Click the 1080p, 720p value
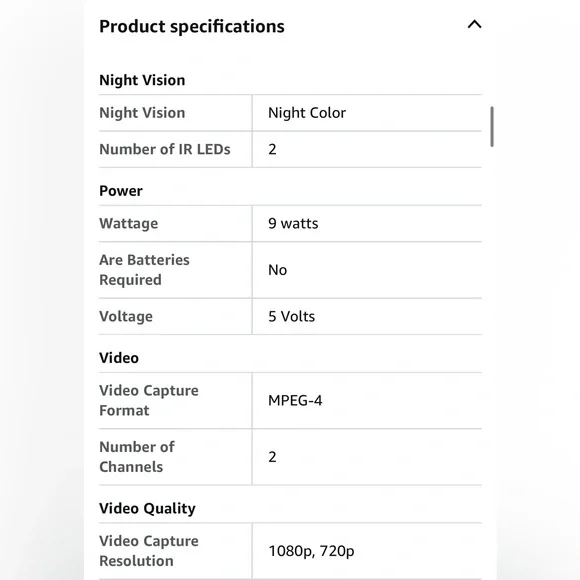580x580 pixels. (x=311, y=551)
